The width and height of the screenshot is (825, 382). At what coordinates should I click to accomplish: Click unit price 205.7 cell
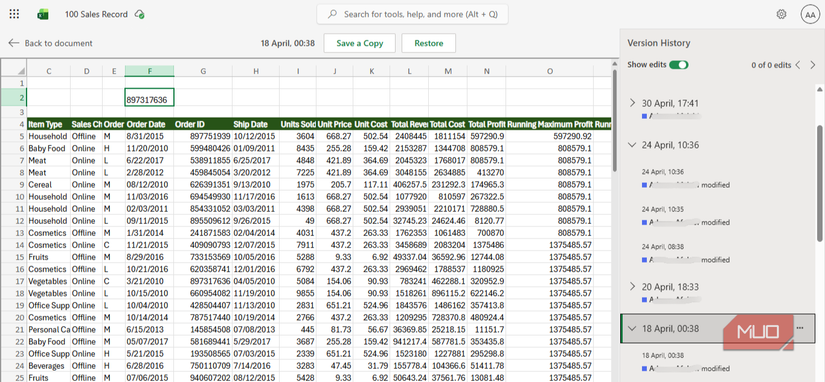tap(335, 185)
